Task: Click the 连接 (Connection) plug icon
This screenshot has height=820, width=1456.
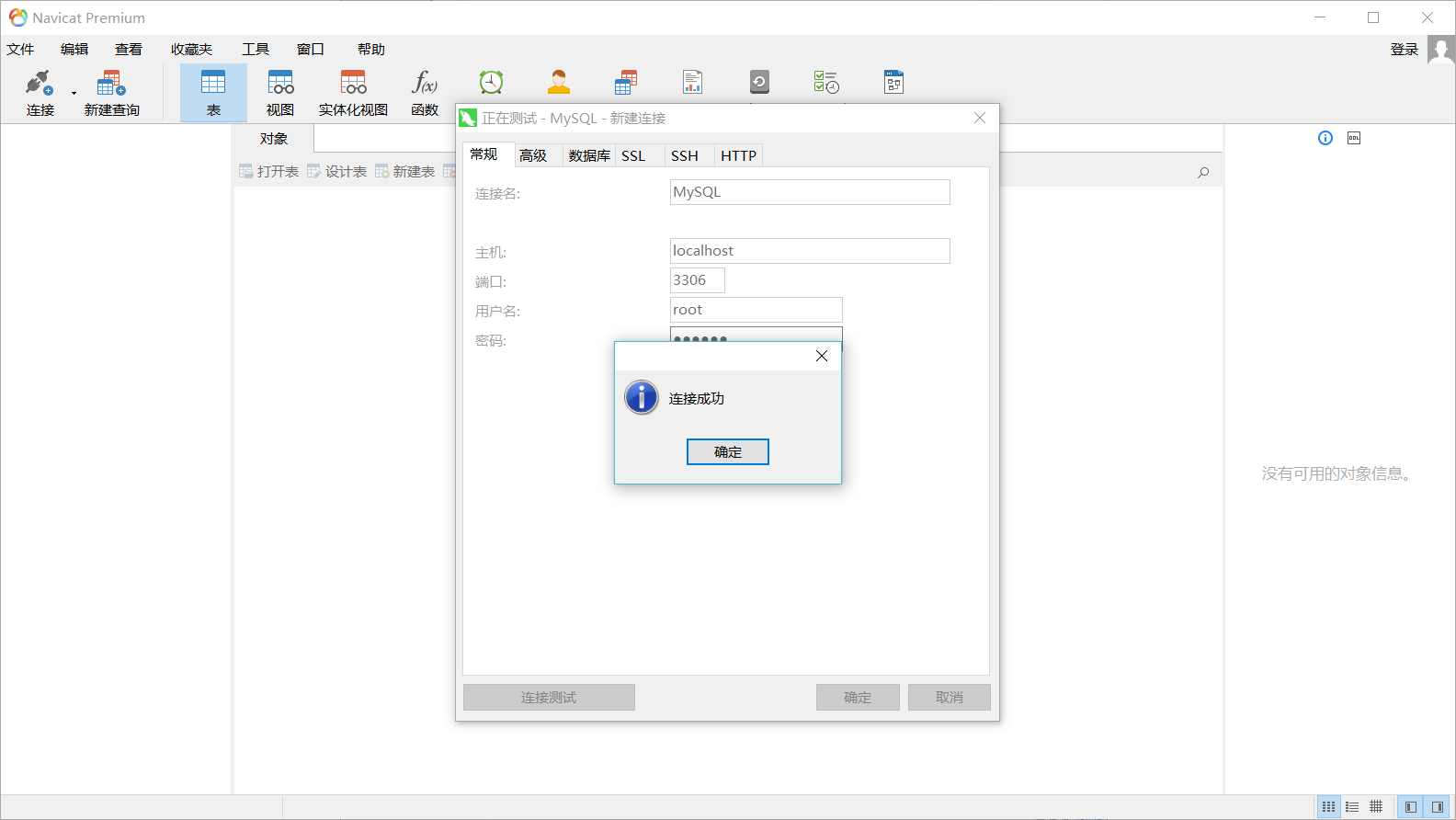Action: (40, 83)
